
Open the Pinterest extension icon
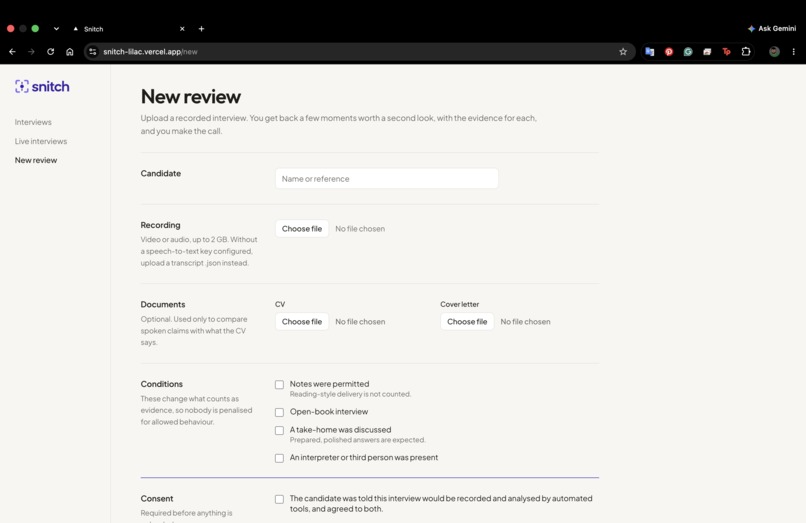point(669,51)
